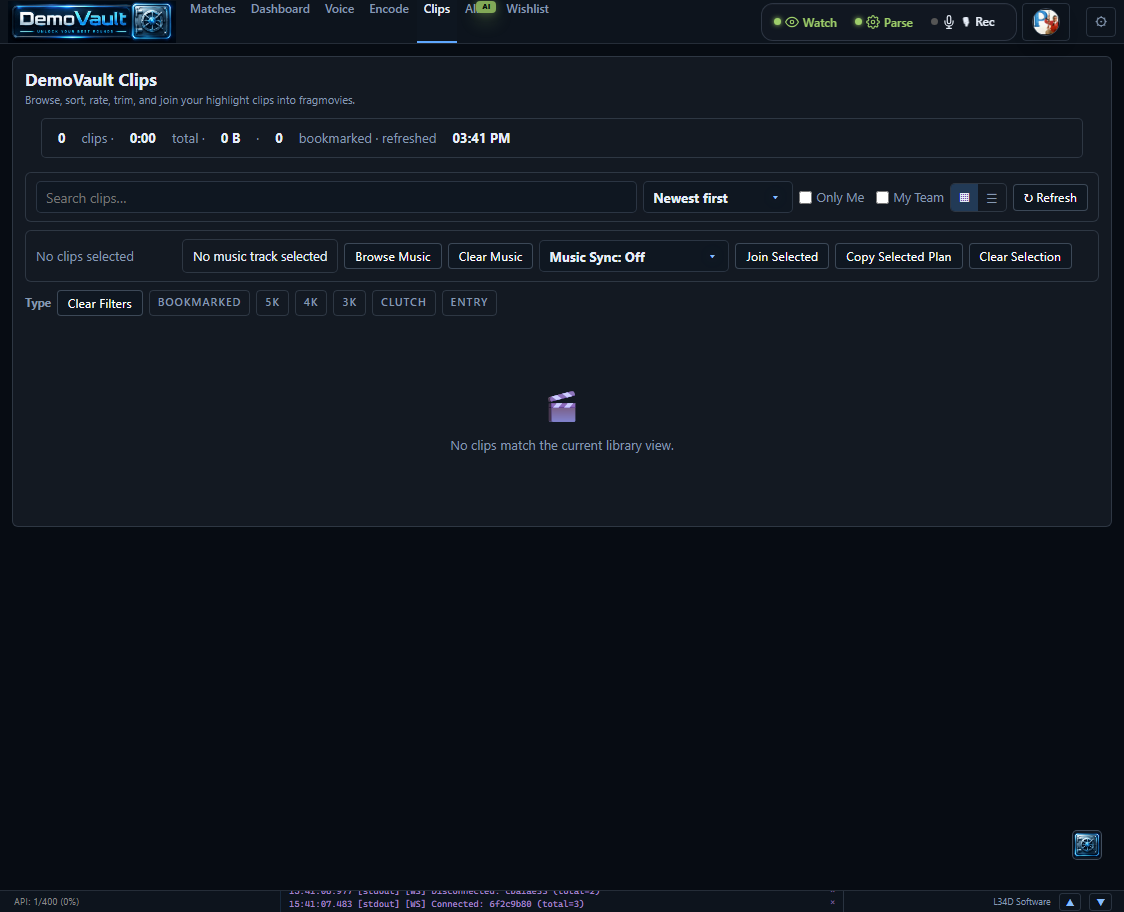Click the DemoVault logo in header
This screenshot has width=1124, height=912.
pyautogui.click(x=93, y=21)
